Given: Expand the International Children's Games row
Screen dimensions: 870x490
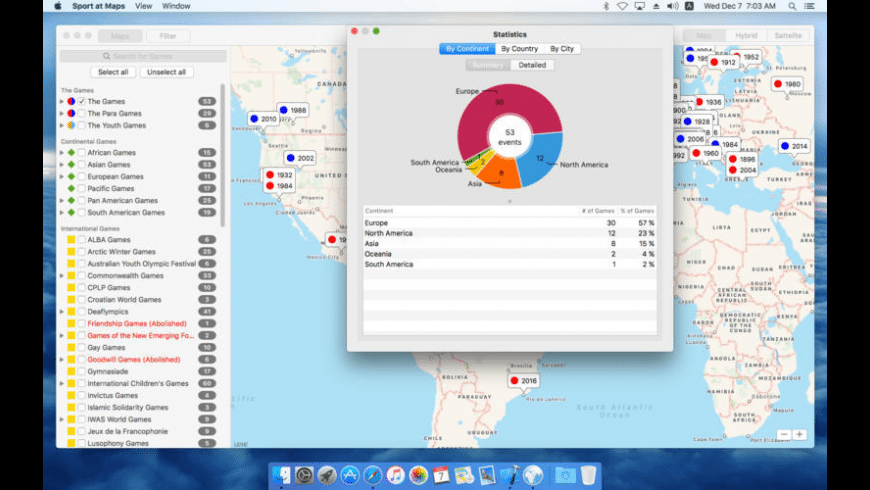Looking at the screenshot, I should (x=62, y=383).
